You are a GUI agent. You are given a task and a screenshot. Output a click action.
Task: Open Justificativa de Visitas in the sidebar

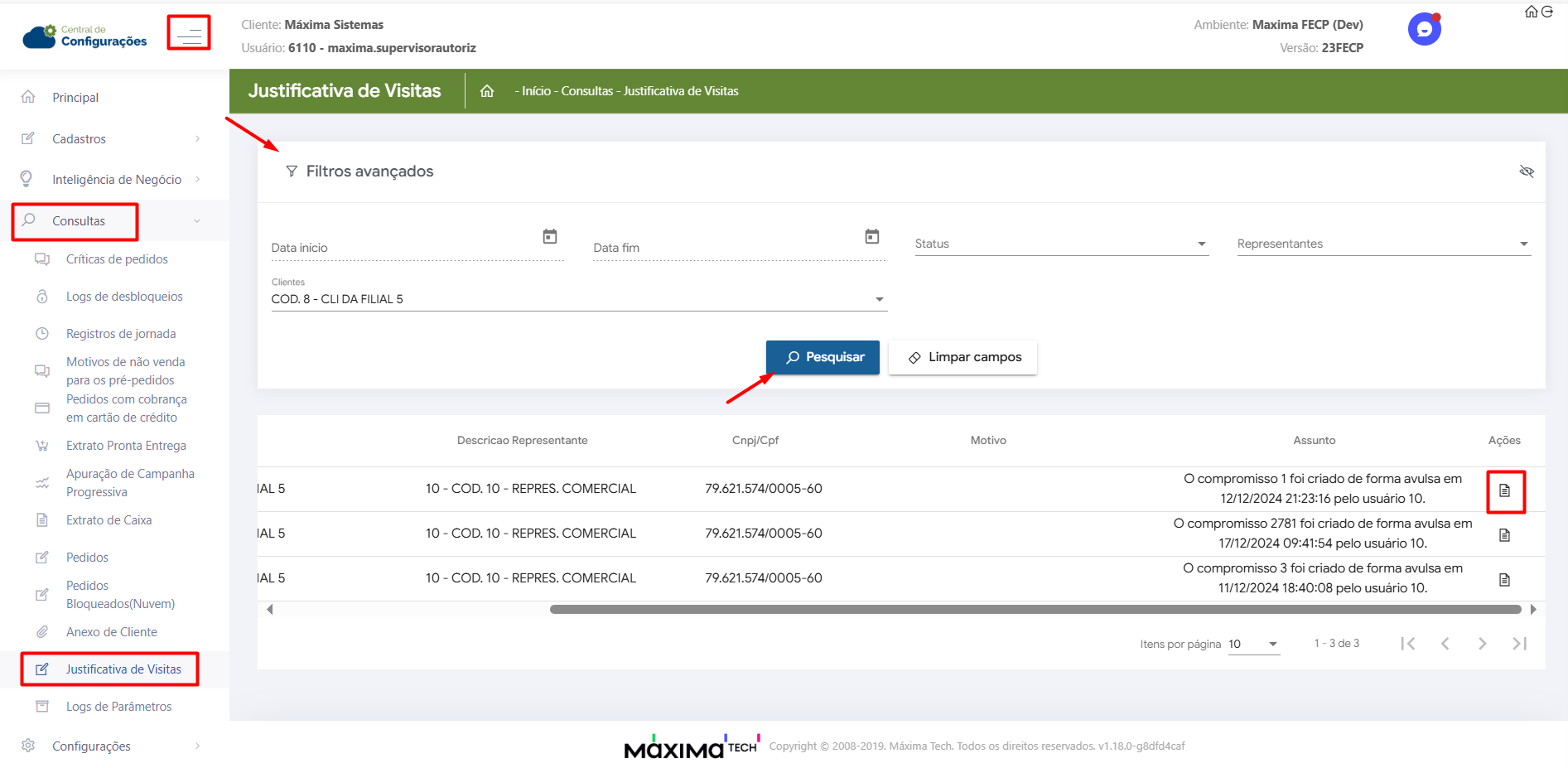123,669
